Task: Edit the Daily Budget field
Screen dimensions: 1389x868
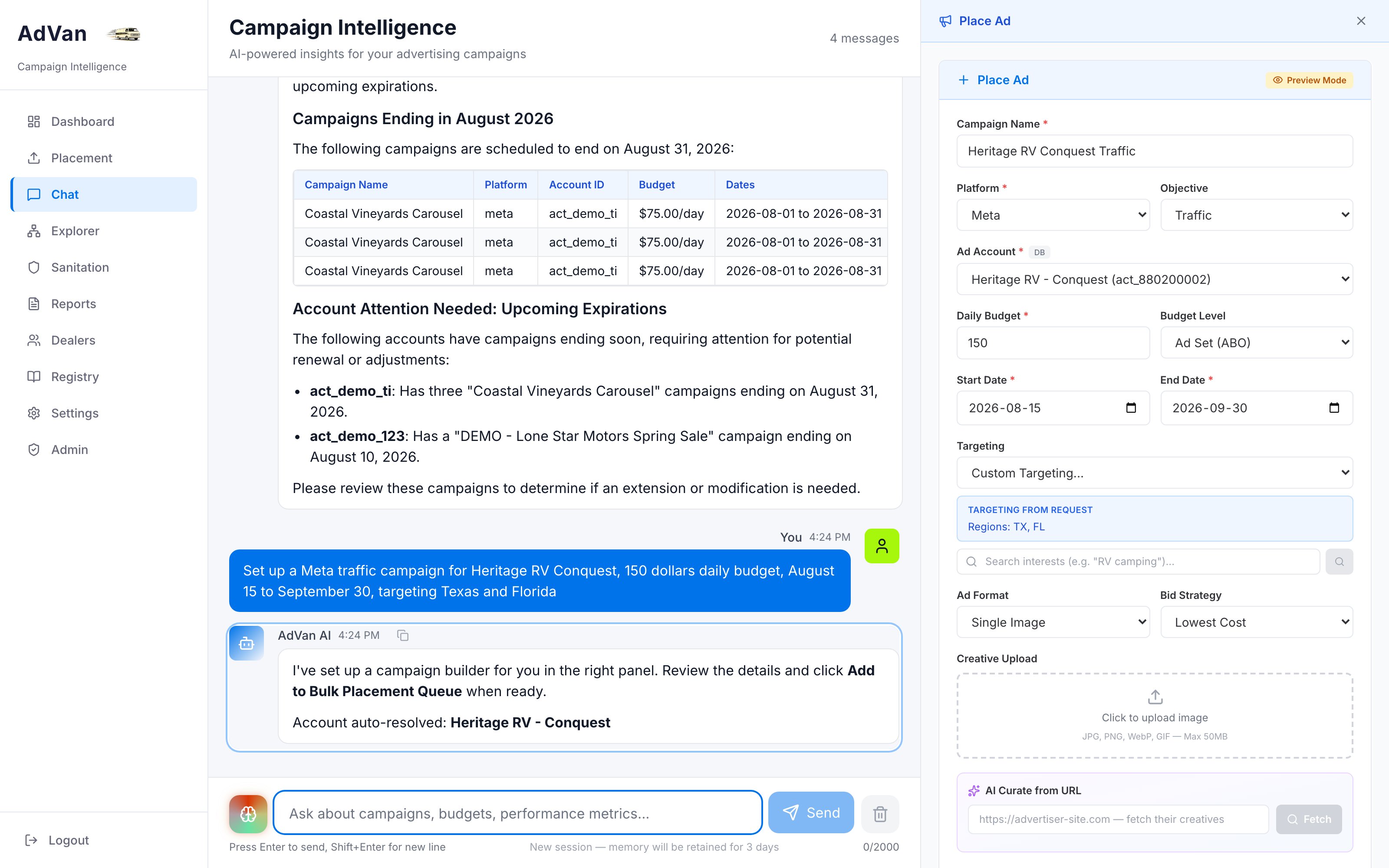Action: [x=1053, y=343]
